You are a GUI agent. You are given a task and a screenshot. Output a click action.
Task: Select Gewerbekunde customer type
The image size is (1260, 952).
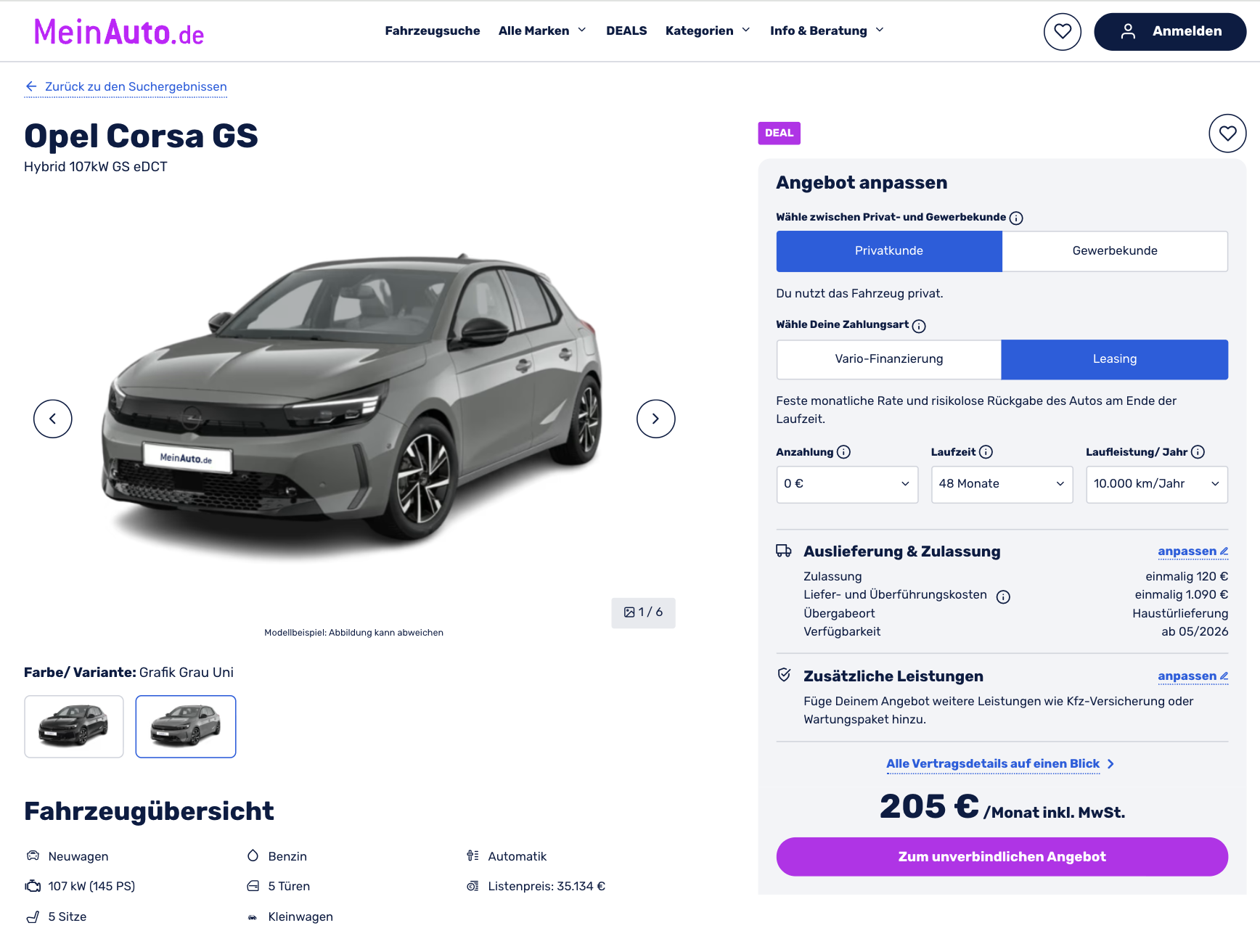pyautogui.click(x=1115, y=251)
